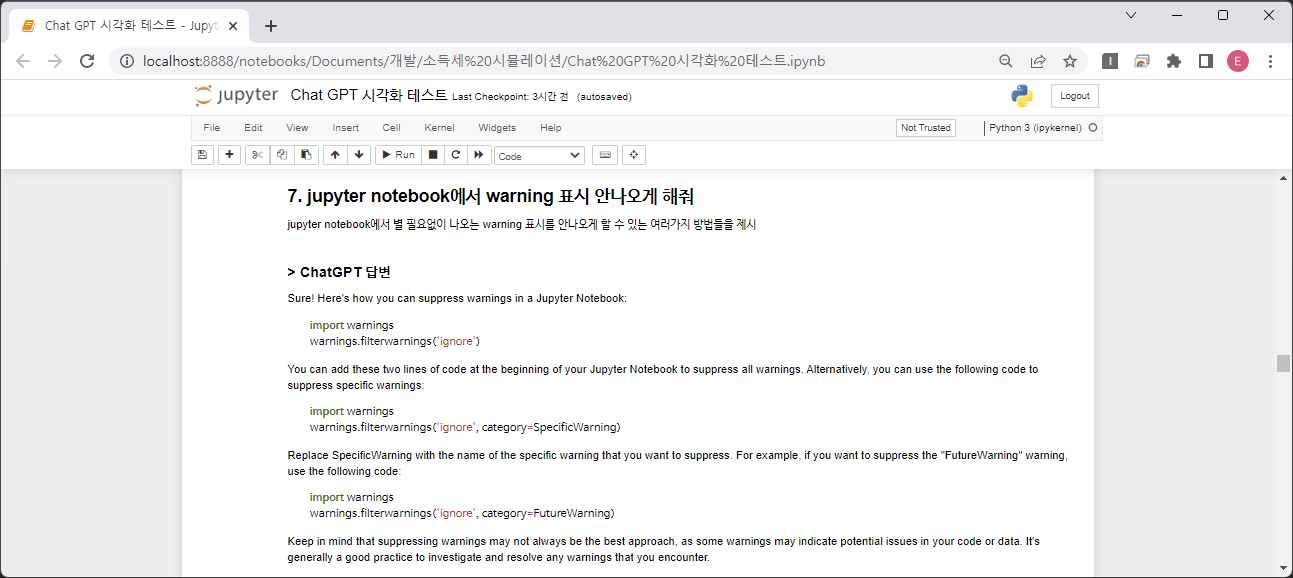Move selected cell up arrow
This screenshot has height=578, width=1293.
point(335,155)
